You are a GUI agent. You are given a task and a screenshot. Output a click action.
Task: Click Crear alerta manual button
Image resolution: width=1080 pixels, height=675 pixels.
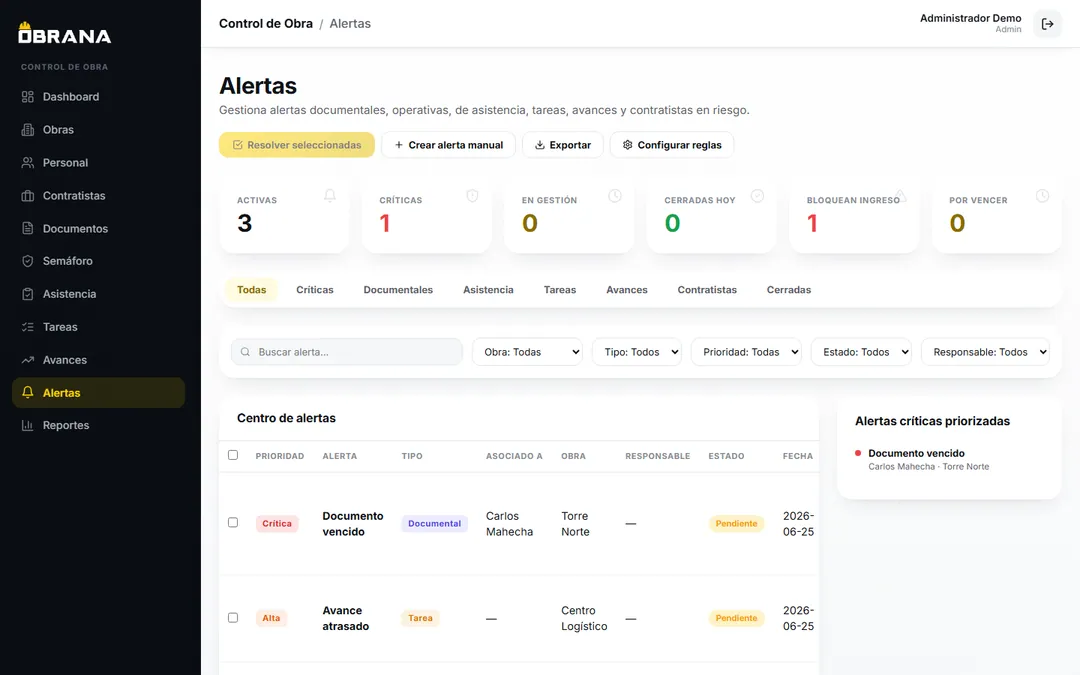click(x=448, y=145)
